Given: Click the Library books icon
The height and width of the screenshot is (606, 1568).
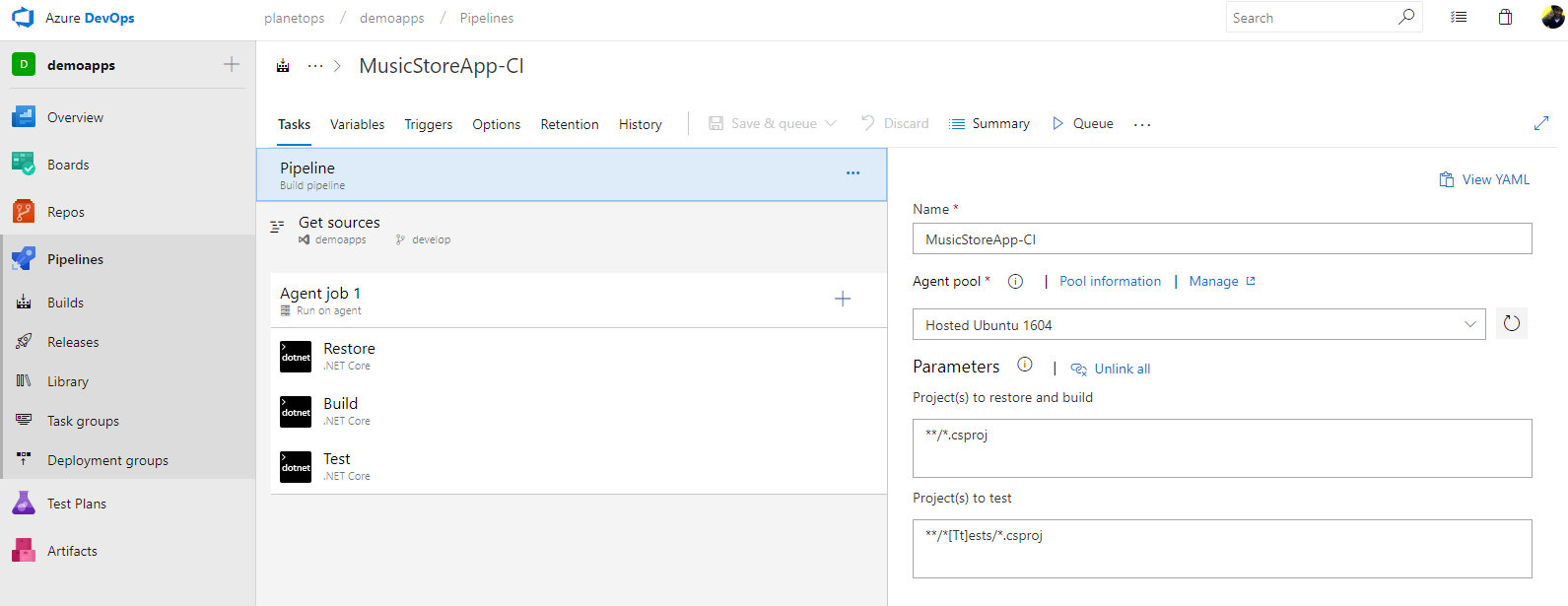Looking at the screenshot, I should 24,381.
